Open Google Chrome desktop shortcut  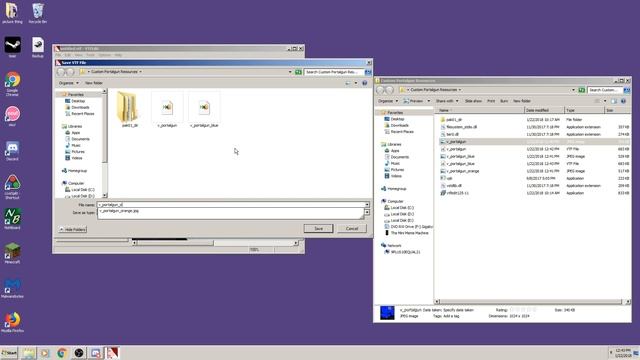click(12, 84)
